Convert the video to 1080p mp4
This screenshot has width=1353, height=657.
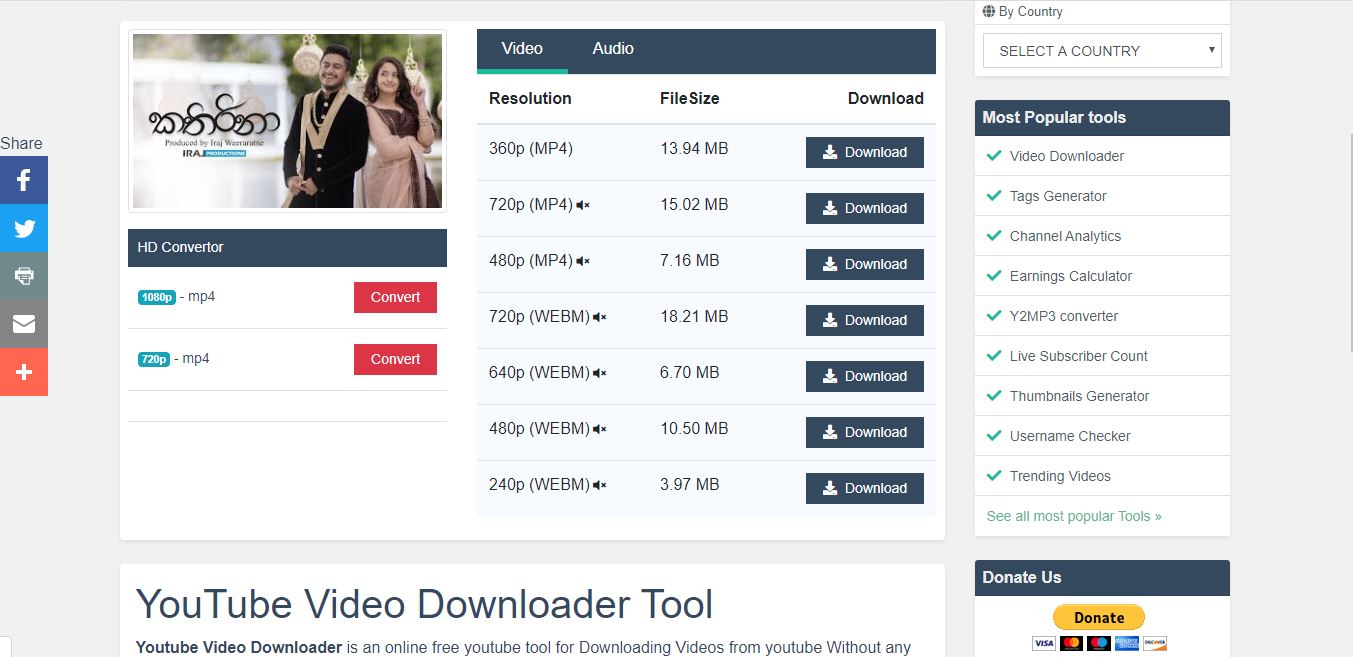(395, 297)
